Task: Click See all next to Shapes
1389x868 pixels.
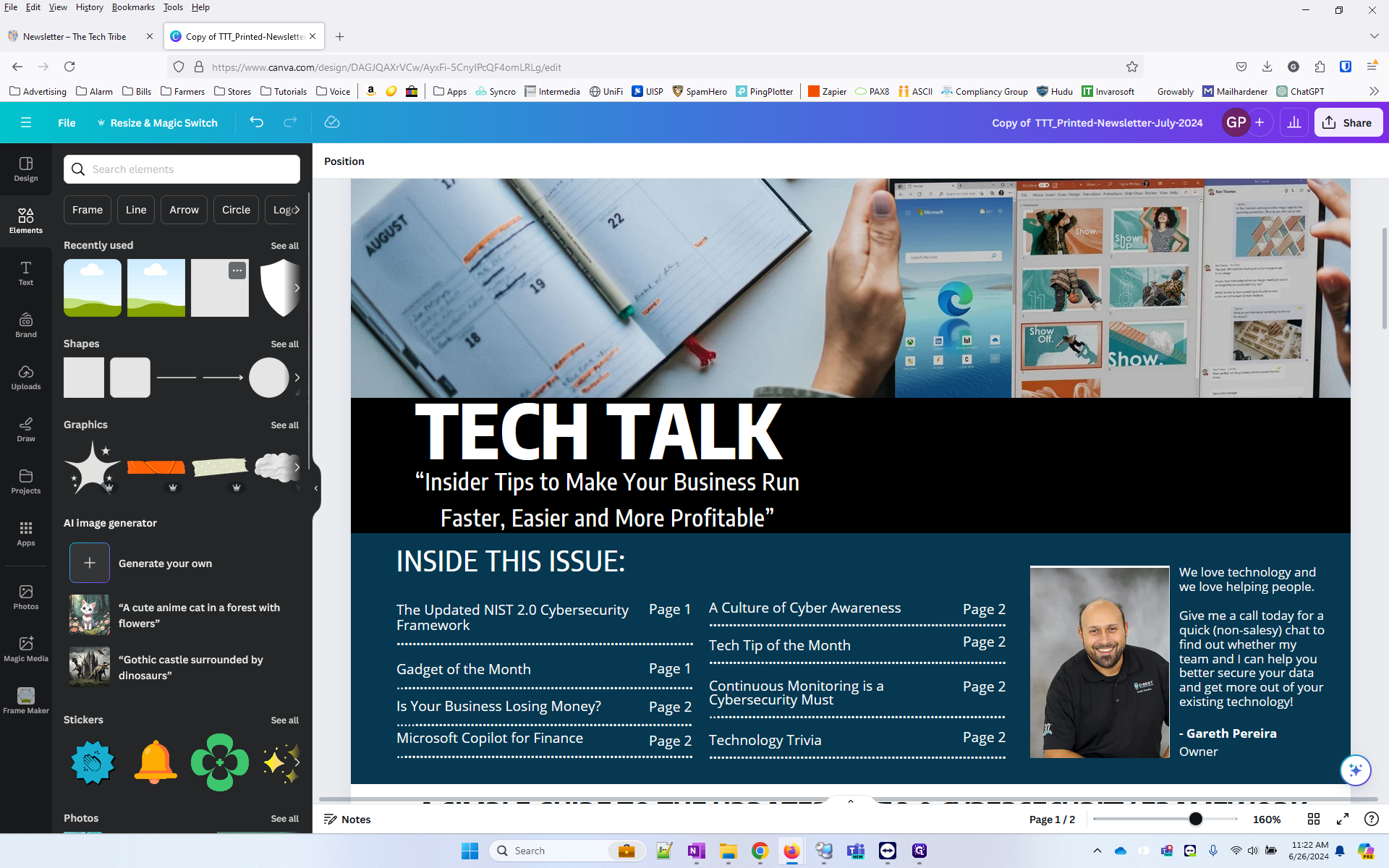Action: click(284, 344)
